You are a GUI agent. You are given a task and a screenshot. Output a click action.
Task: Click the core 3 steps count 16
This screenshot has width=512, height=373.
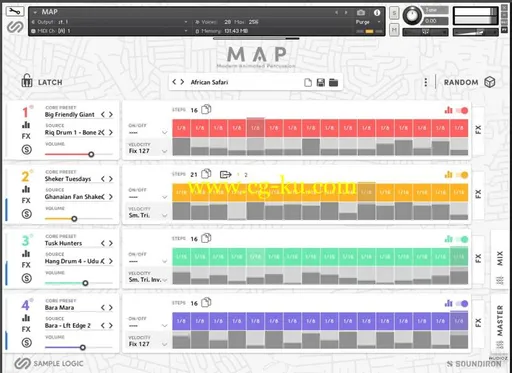194,239
